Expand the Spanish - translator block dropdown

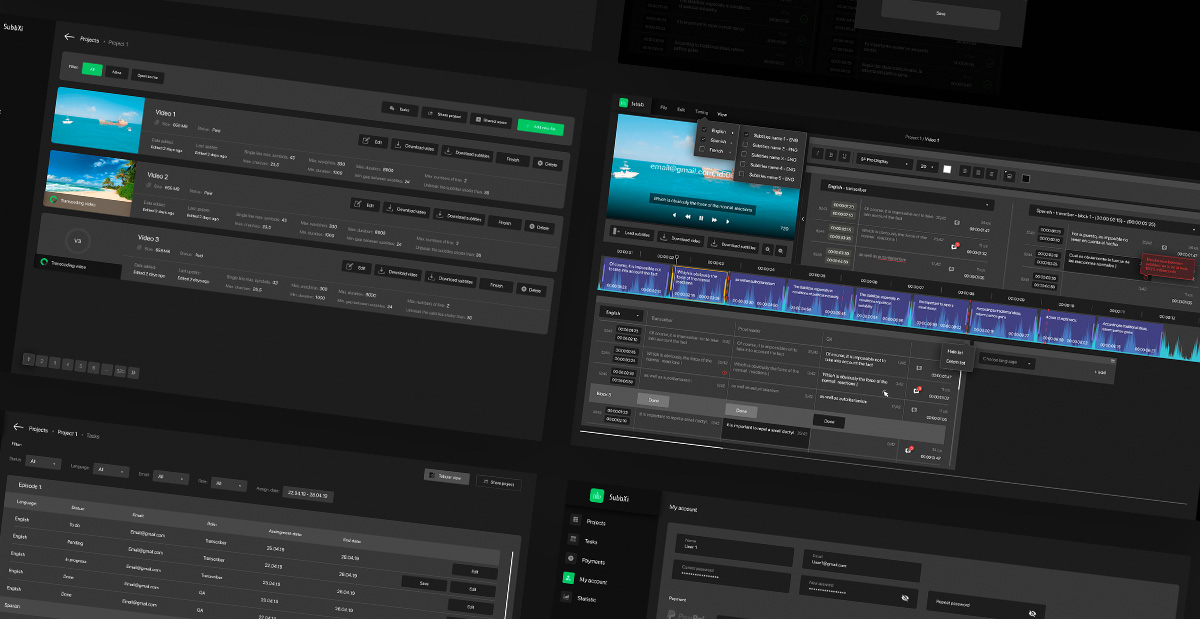pos(1114,219)
